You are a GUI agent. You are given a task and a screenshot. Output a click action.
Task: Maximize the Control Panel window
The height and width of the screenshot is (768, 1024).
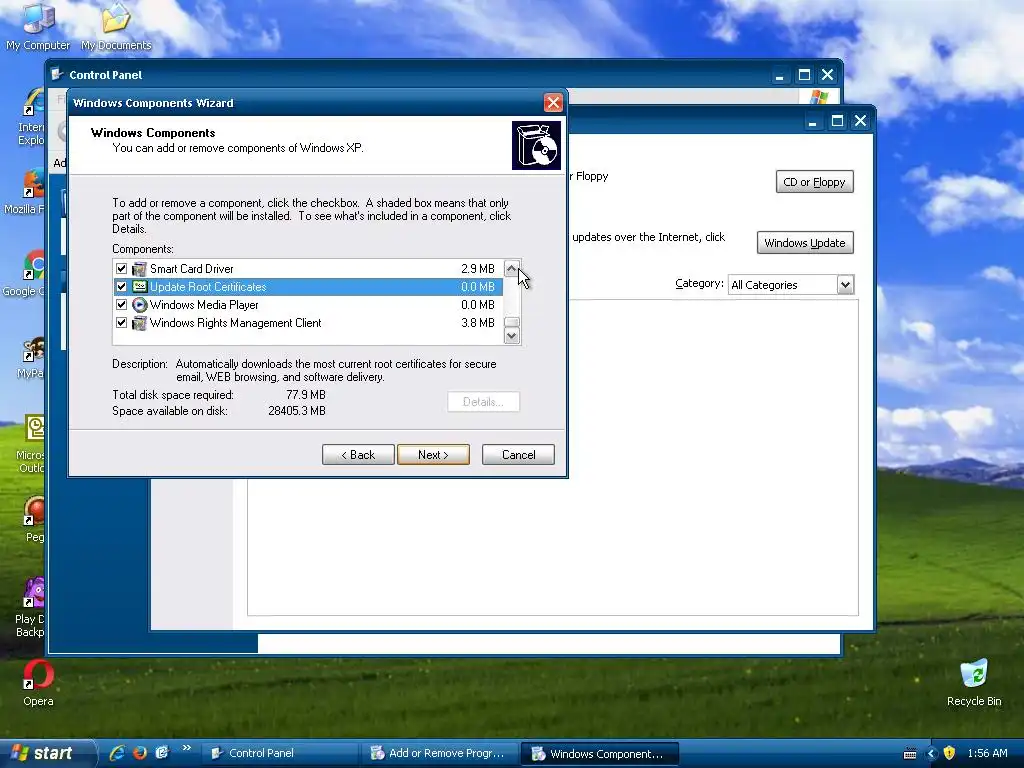tap(805, 74)
